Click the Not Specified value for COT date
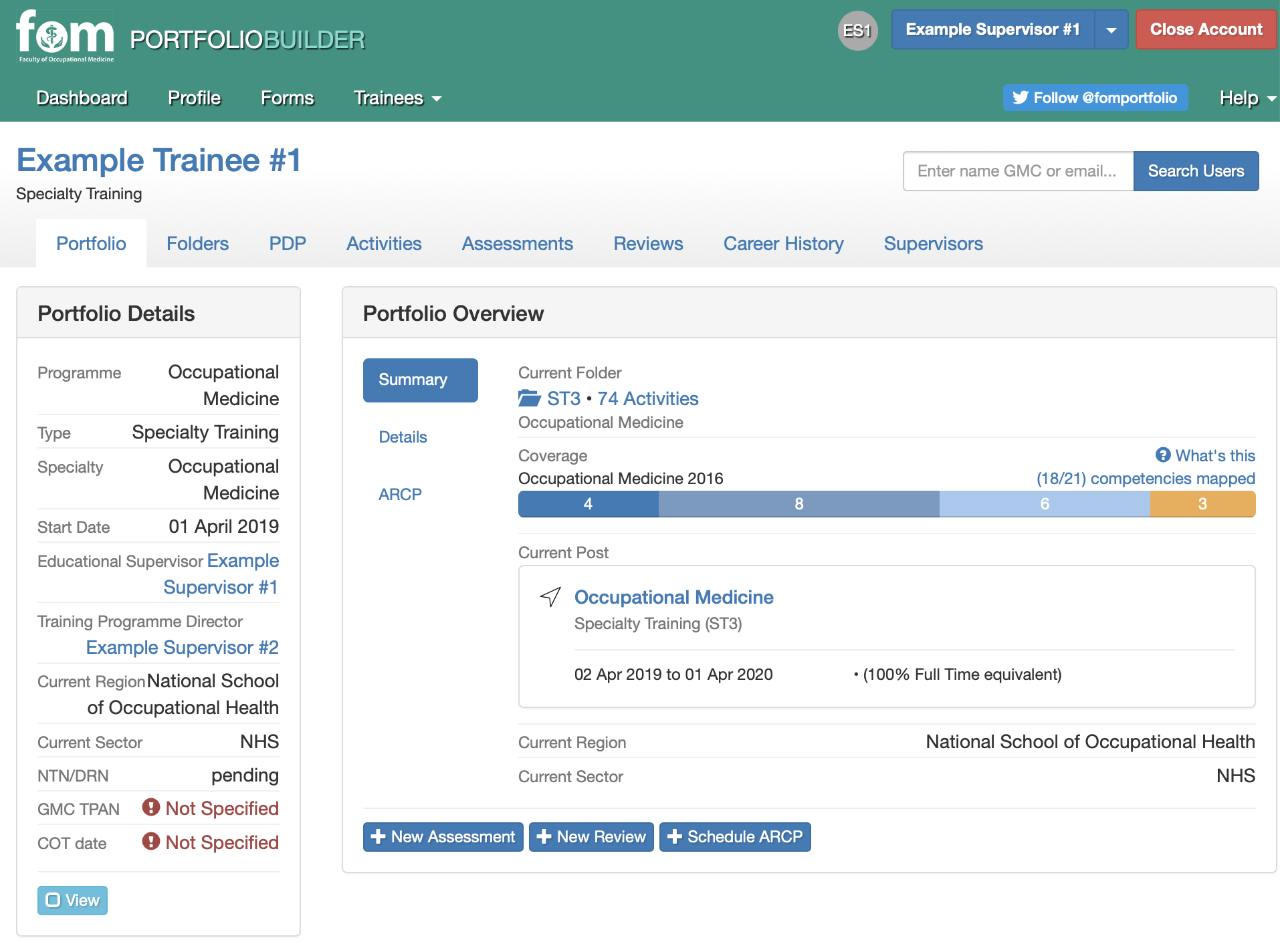This screenshot has height=952, width=1280. coord(222,842)
